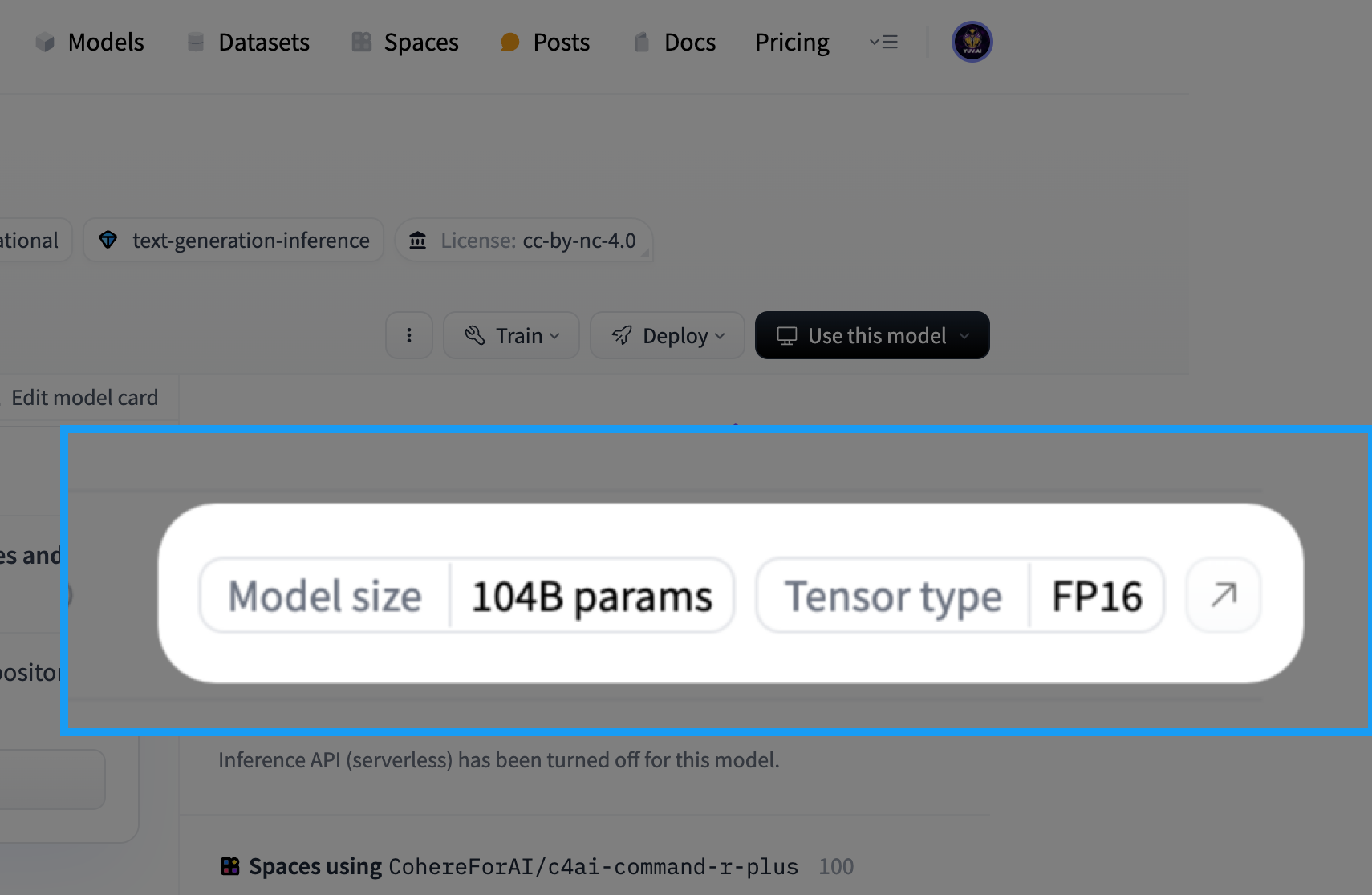Click the Posts chat bubble icon
This screenshot has width=1372, height=895.
[509, 43]
